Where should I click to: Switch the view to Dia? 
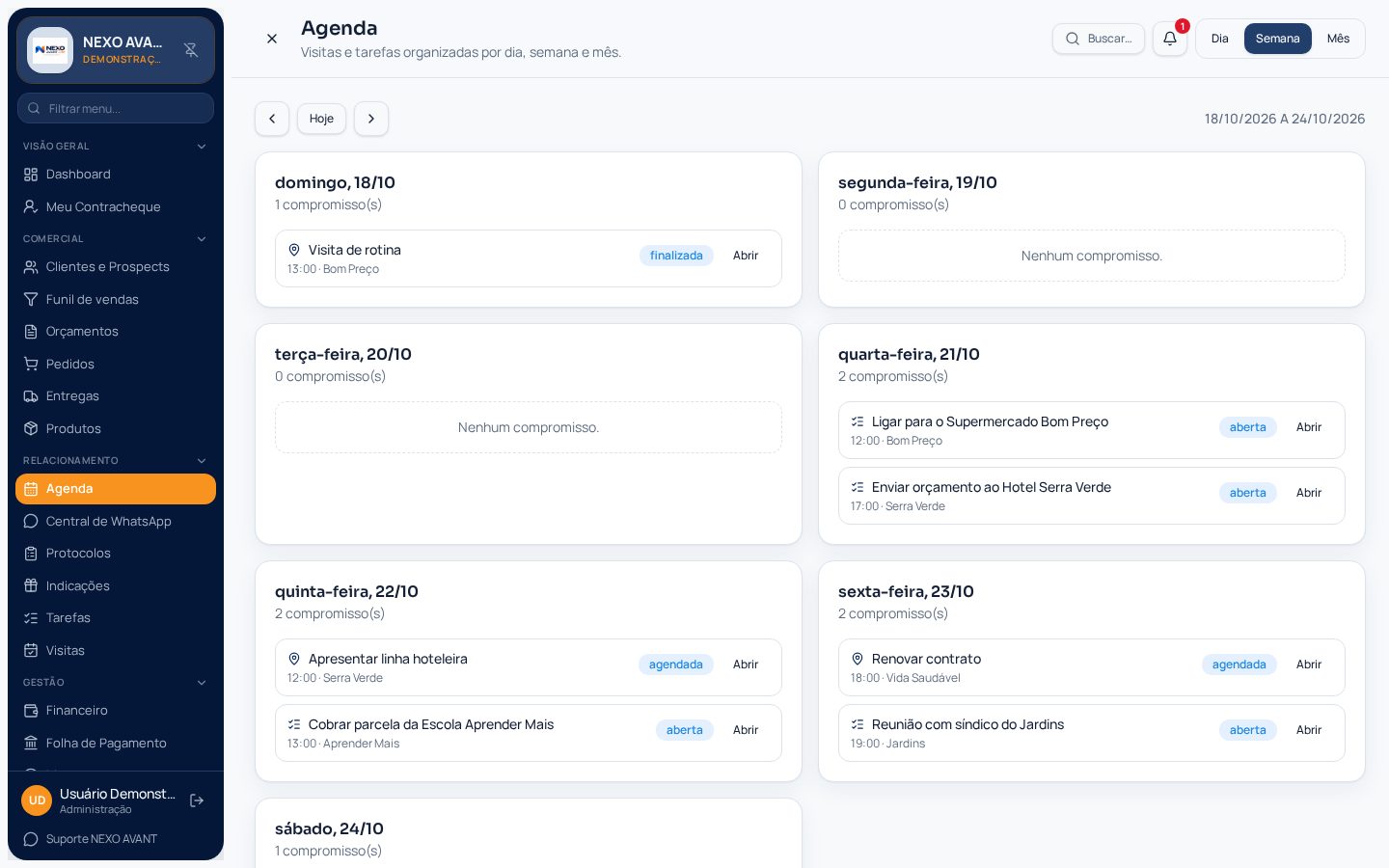[1220, 39]
